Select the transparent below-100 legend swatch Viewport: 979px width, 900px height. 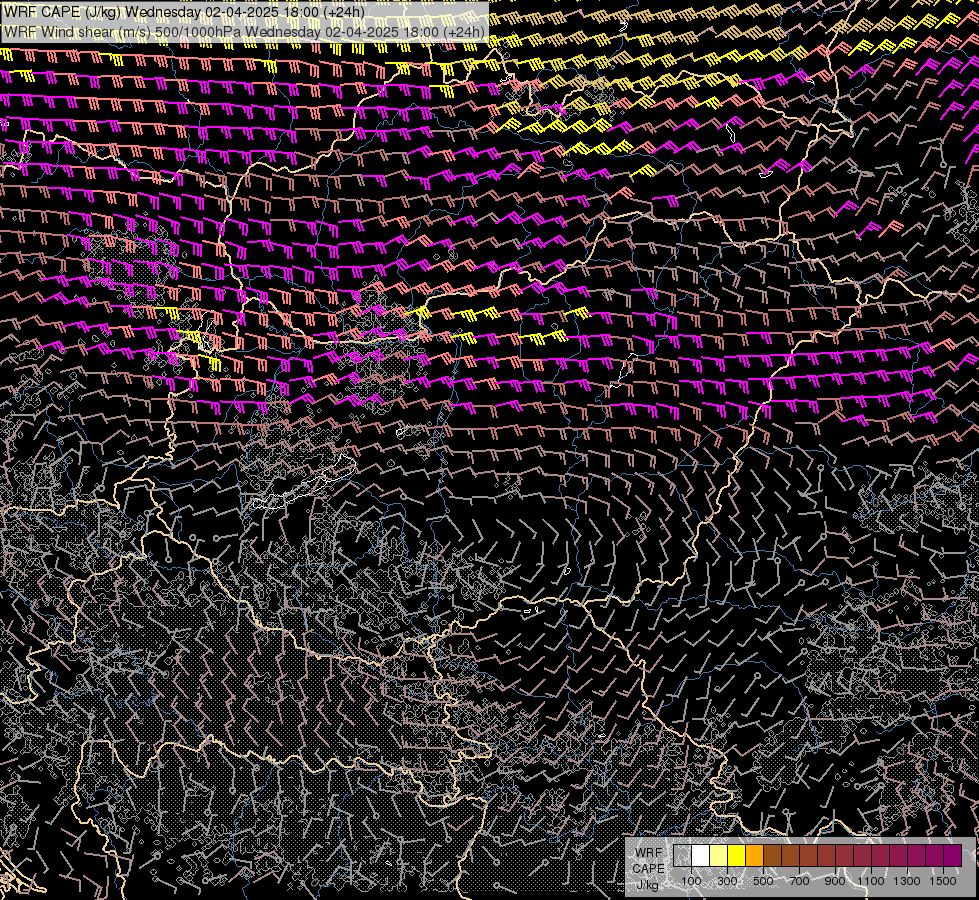682,856
